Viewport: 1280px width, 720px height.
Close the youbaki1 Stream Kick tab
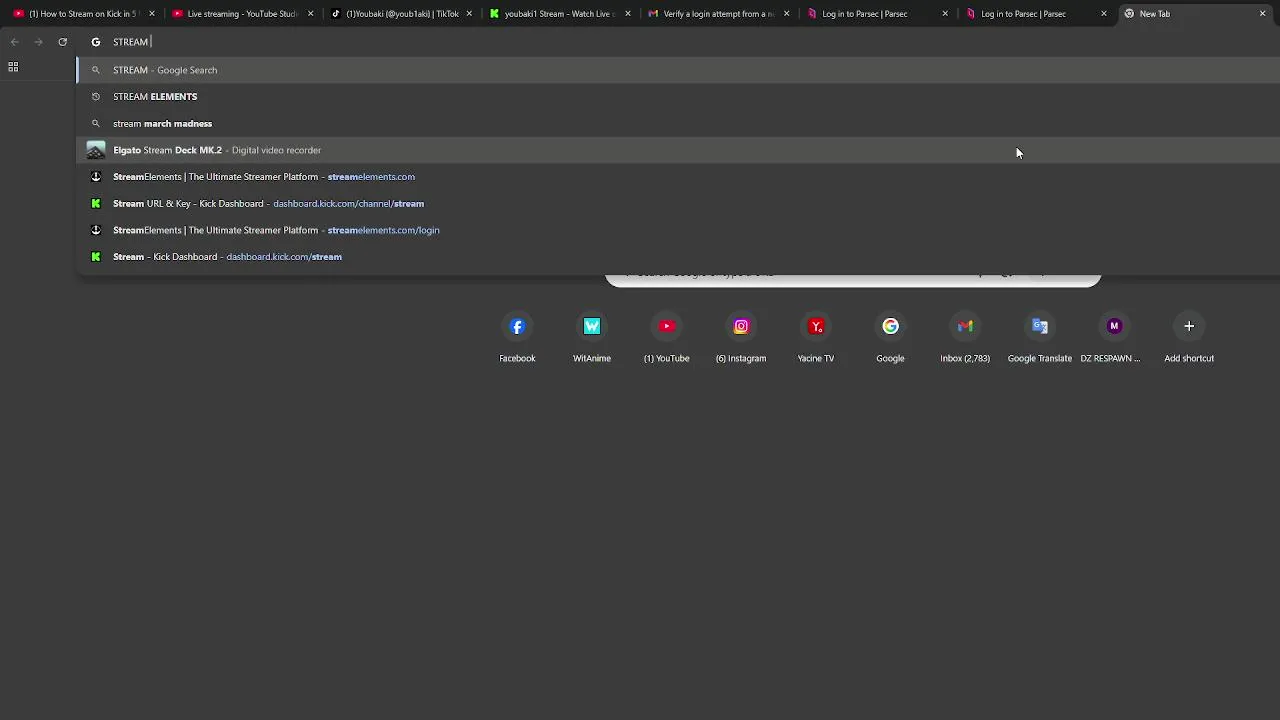coord(628,14)
